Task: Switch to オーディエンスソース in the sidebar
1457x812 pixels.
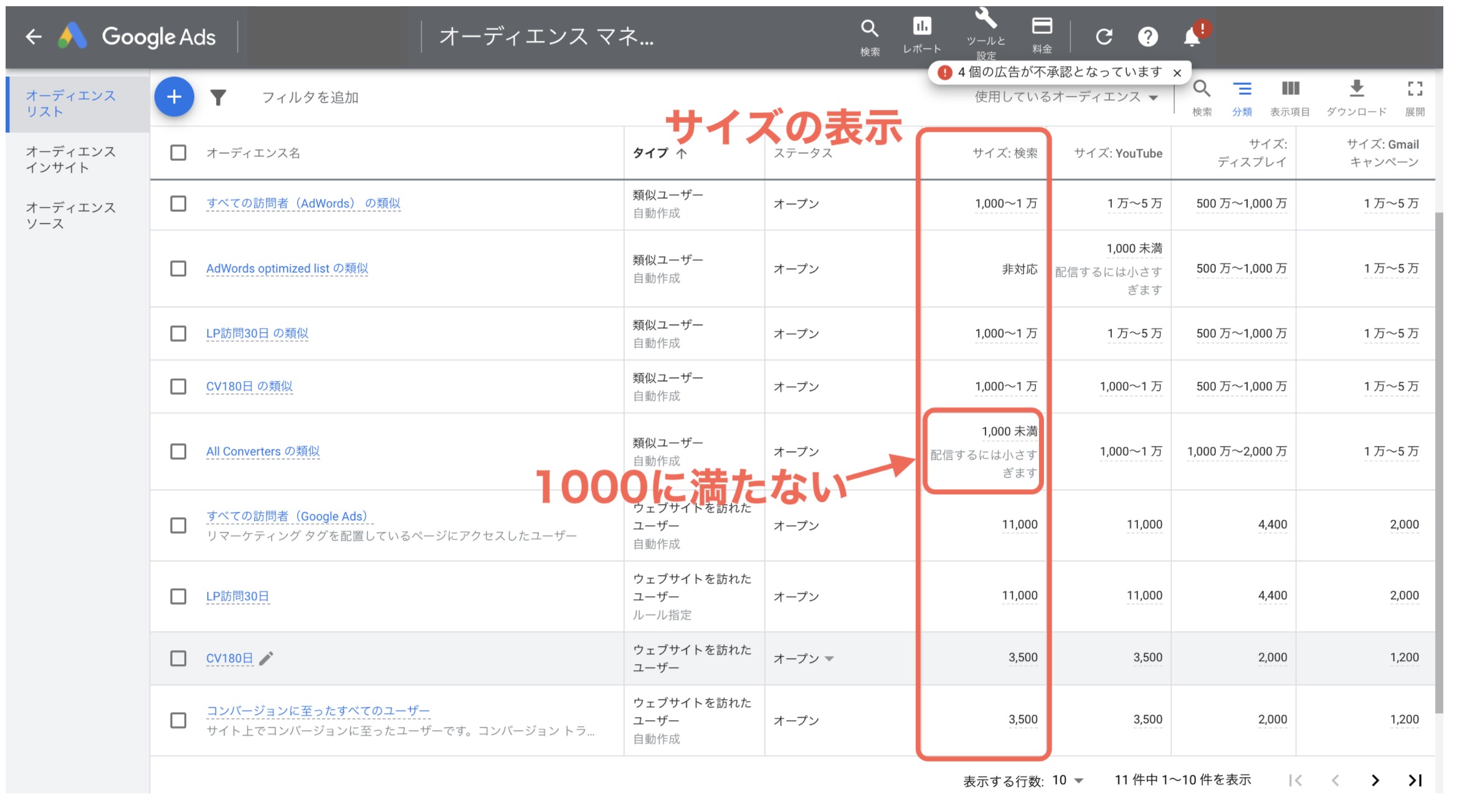Action: pos(71,215)
